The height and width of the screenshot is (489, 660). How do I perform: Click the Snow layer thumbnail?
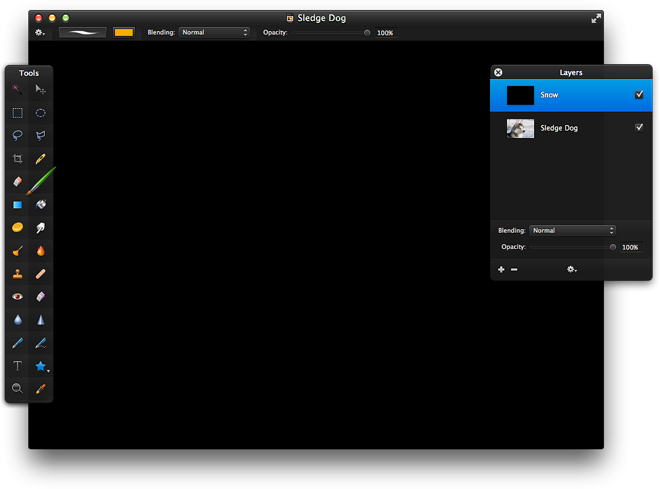tap(520, 95)
